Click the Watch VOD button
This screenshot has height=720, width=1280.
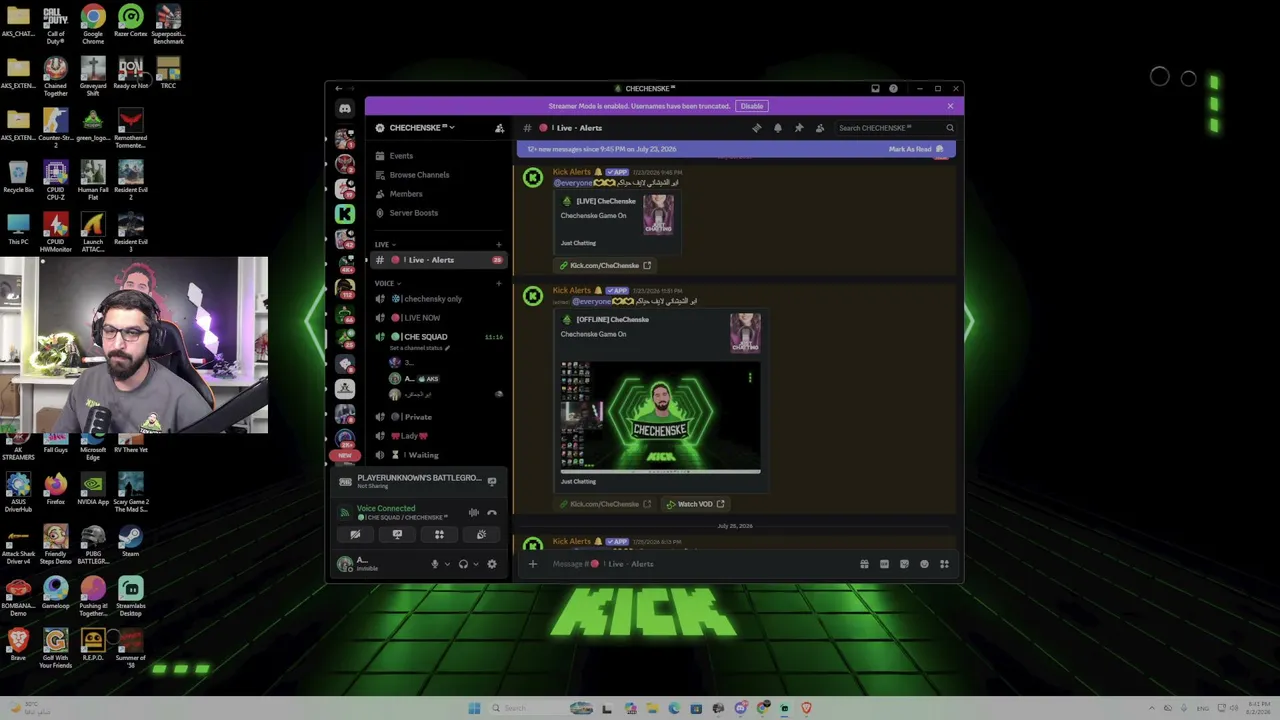pyautogui.click(x=695, y=504)
